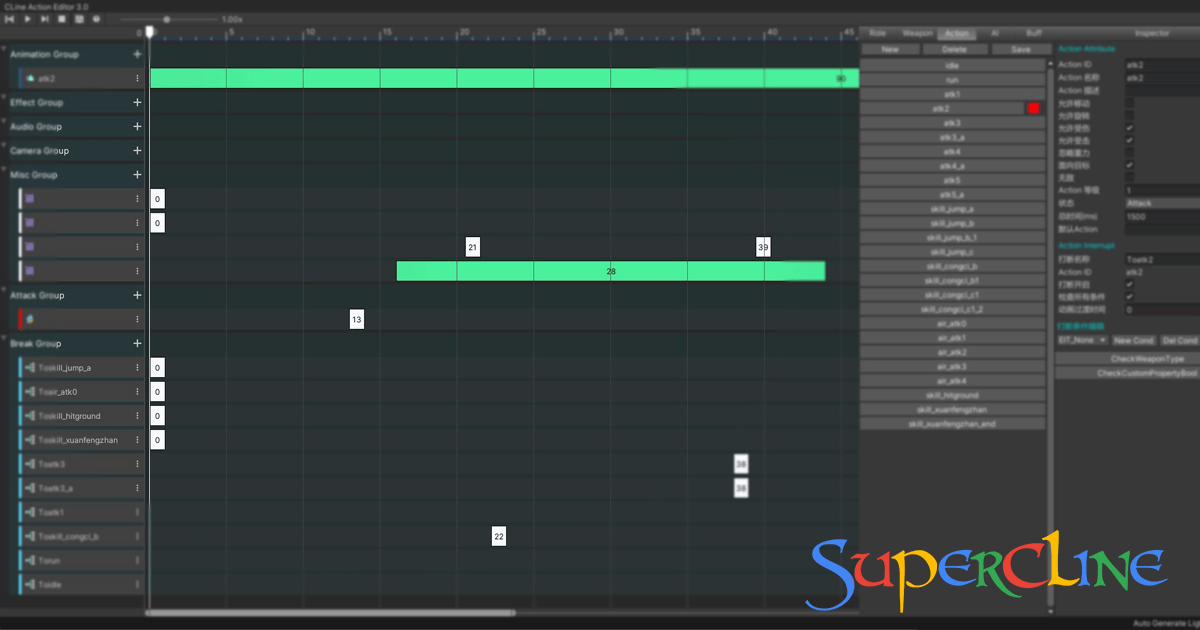Open options menu for Toatk3 track
The width and height of the screenshot is (1200, 630).
pos(138,464)
